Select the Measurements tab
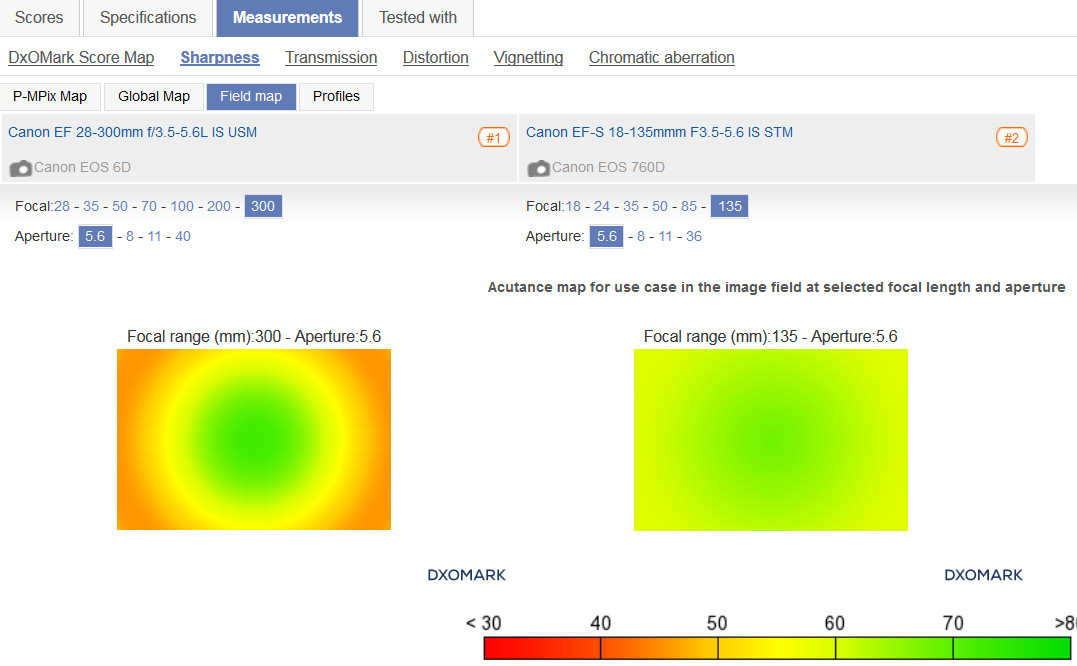Image resolution: width=1077 pixels, height=666 pixels. point(287,18)
